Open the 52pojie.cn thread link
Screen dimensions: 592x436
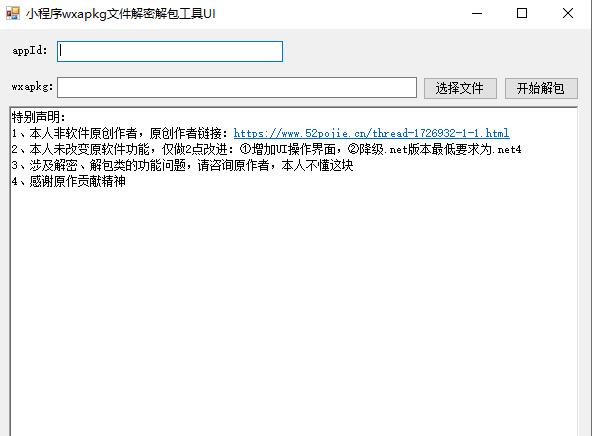coord(372,133)
